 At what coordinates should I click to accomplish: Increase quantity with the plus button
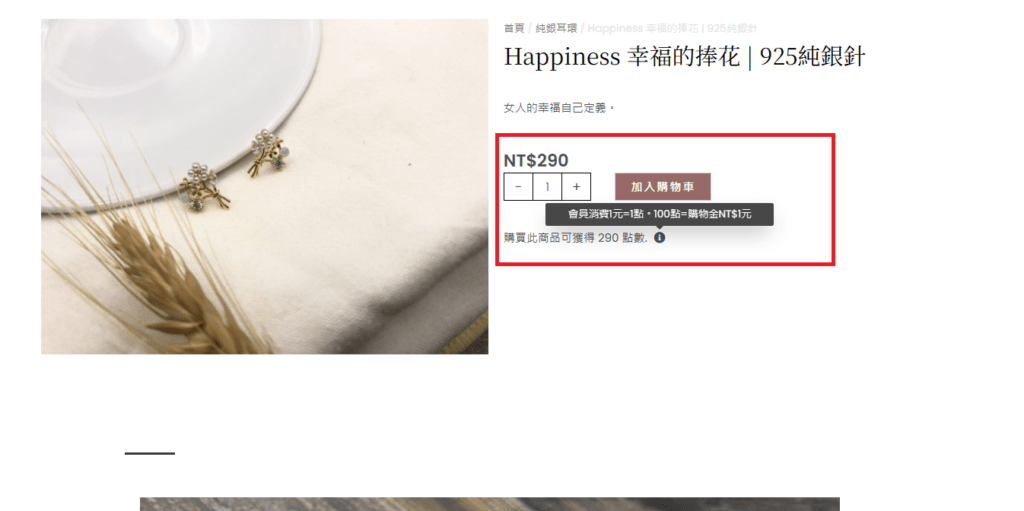pos(576,187)
